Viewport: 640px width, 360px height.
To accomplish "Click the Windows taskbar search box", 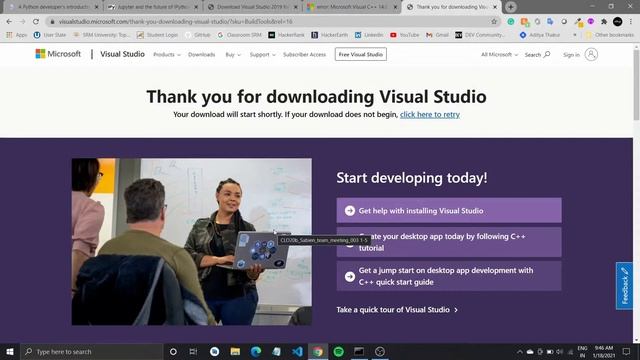I will click(92, 351).
